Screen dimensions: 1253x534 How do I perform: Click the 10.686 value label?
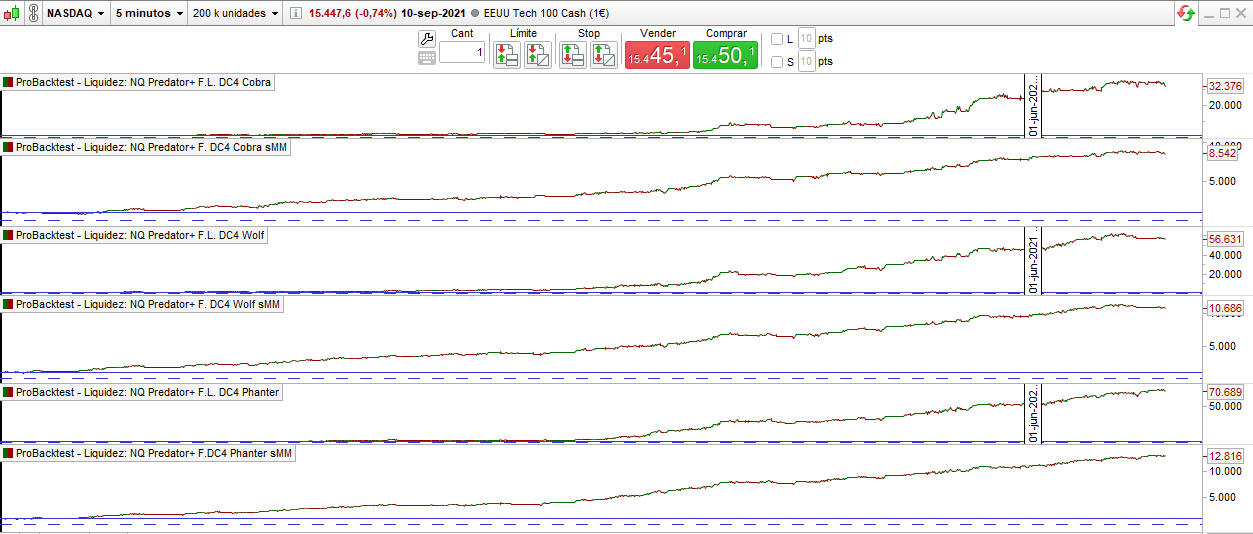(1224, 309)
